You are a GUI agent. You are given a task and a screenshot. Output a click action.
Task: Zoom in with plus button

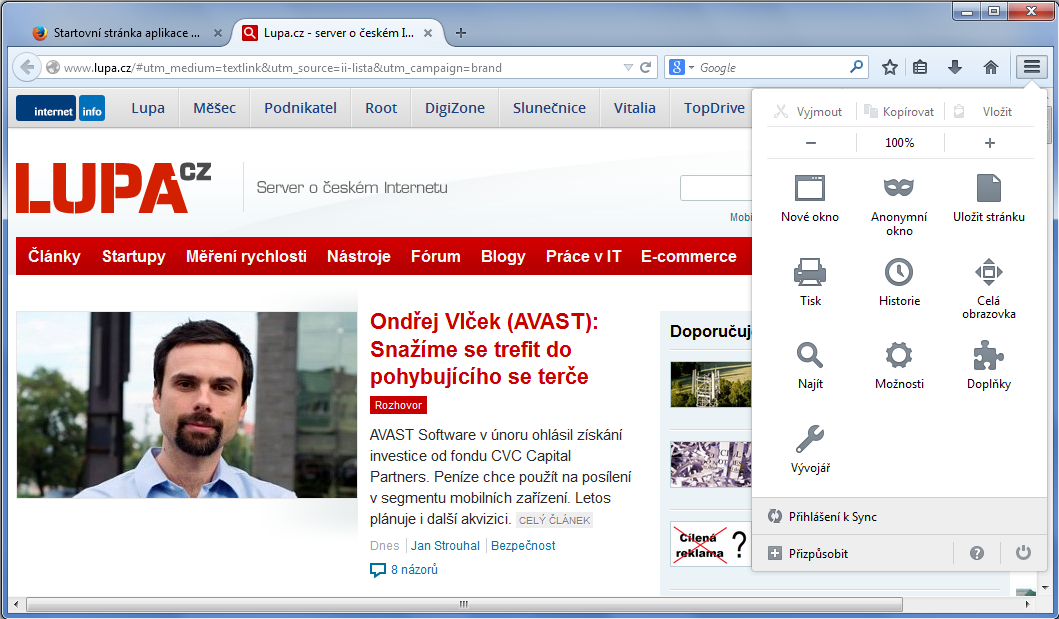989,142
